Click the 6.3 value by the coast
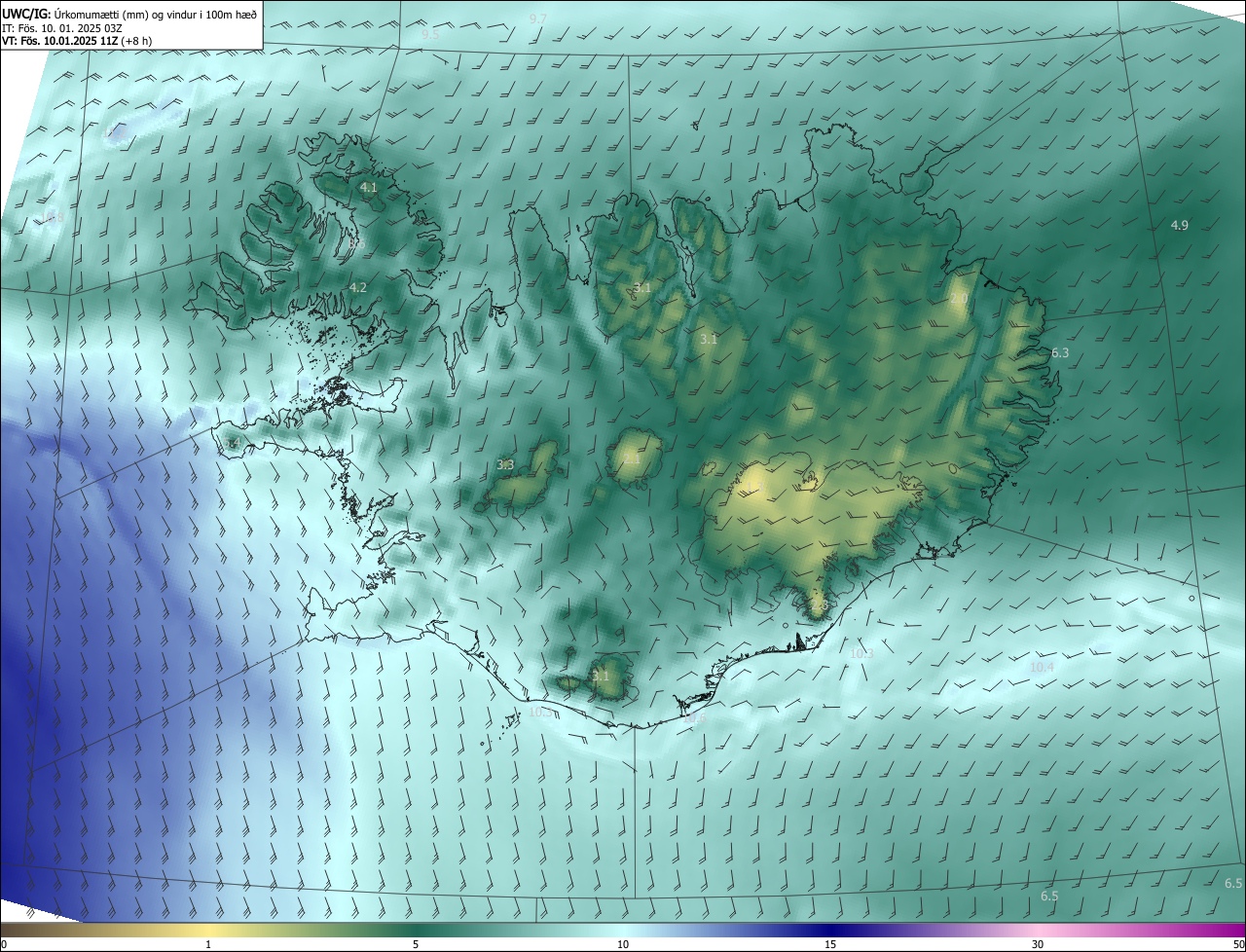The height and width of the screenshot is (952, 1246). point(1060,353)
